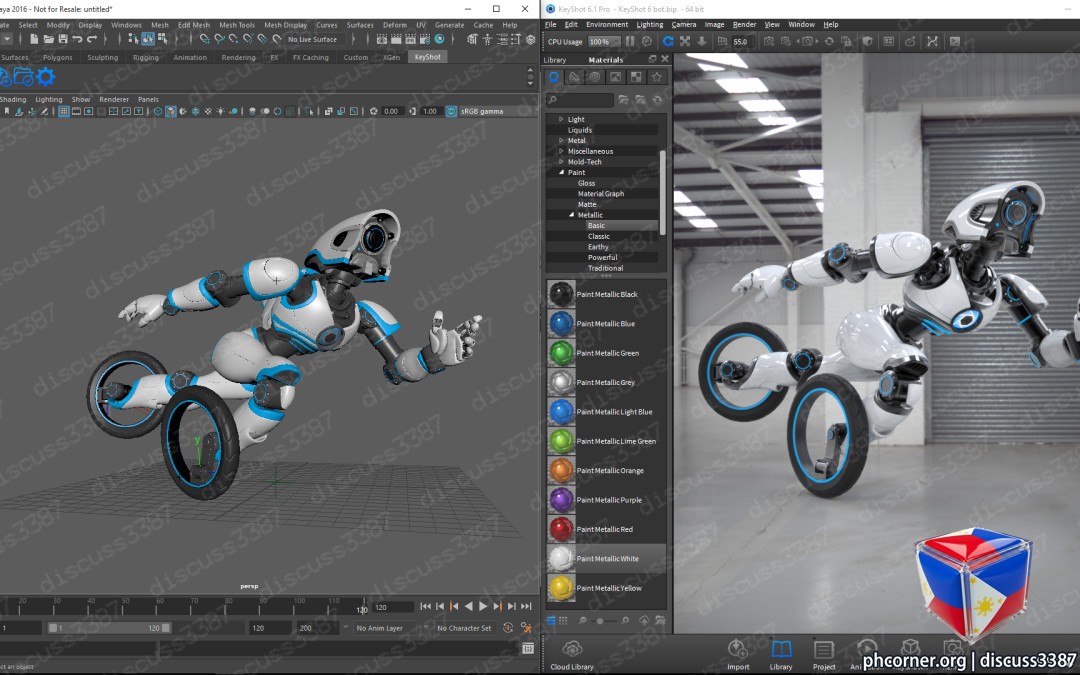This screenshot has height=675, width=1080.
Task: Select the Classic metallic paint subfolder
Action: click(599, 236)
